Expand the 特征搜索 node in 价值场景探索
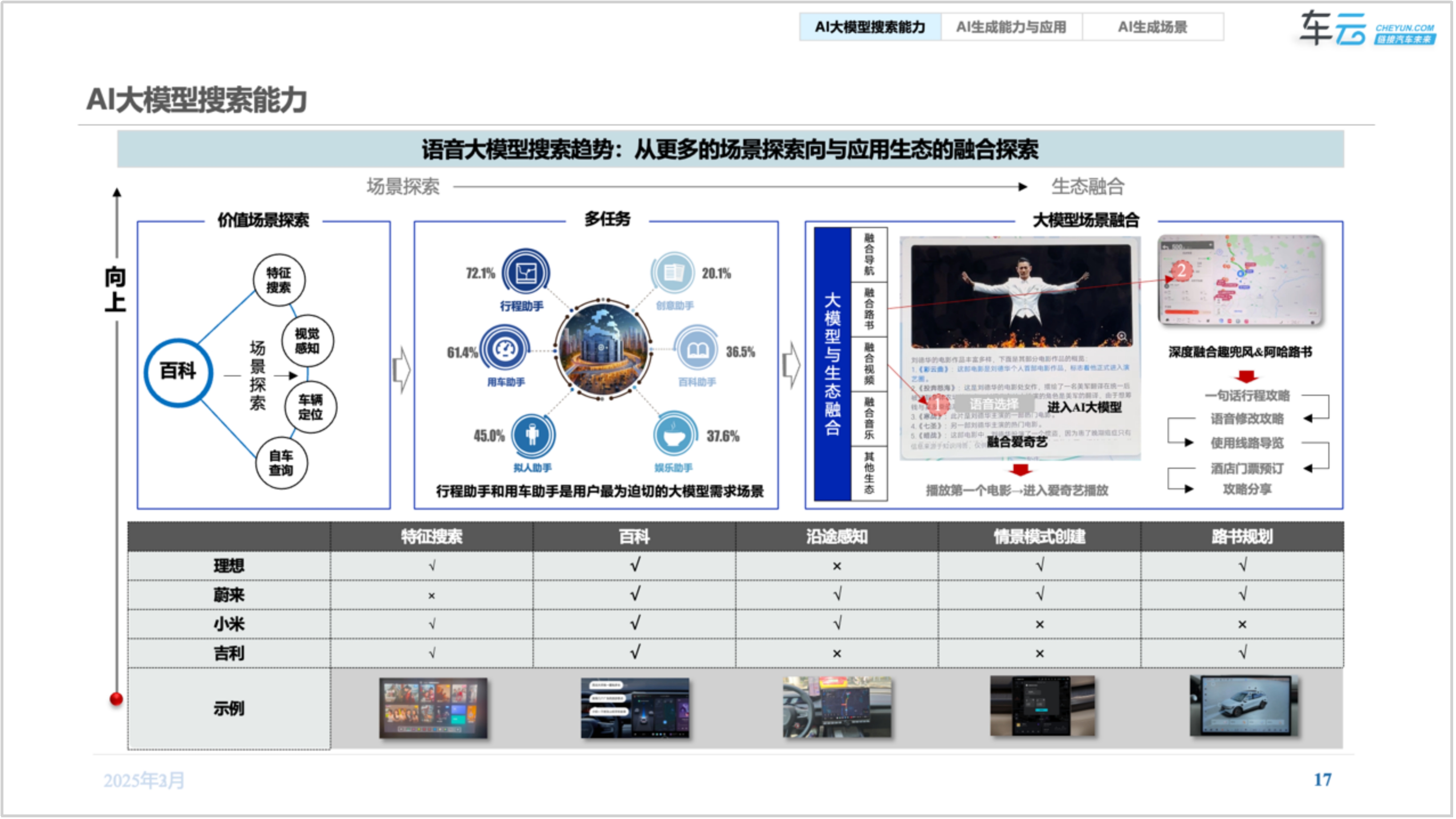1456x819 pixels. pos(280,279)
